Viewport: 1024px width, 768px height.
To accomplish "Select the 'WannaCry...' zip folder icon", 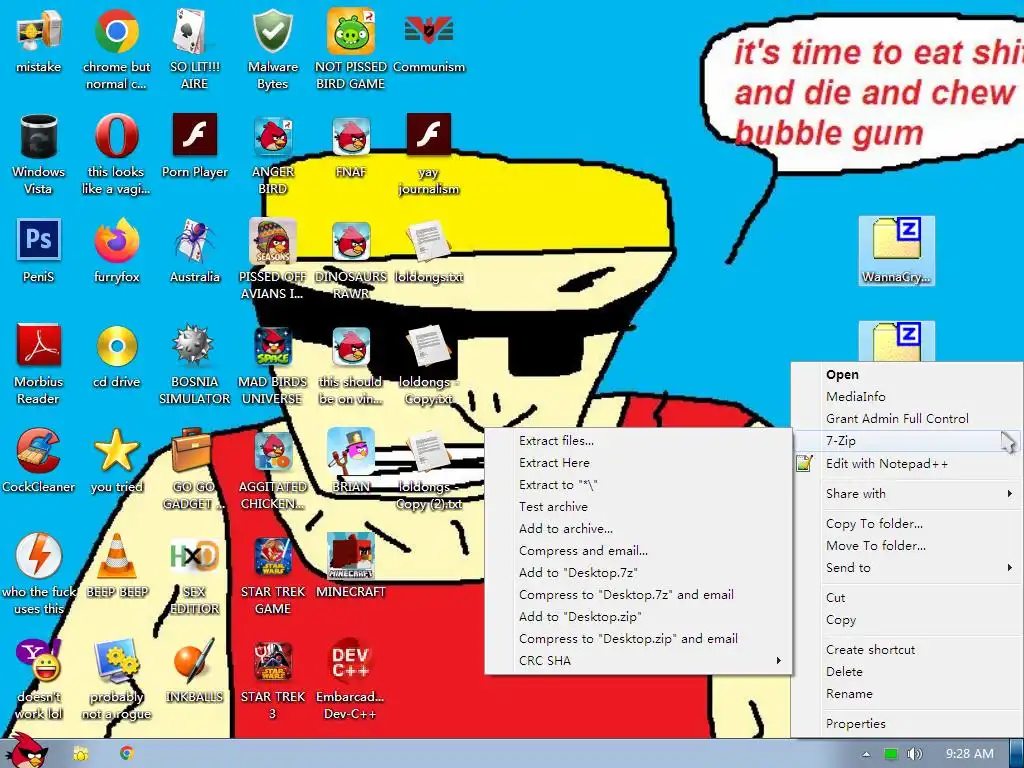I will [897, 251].
